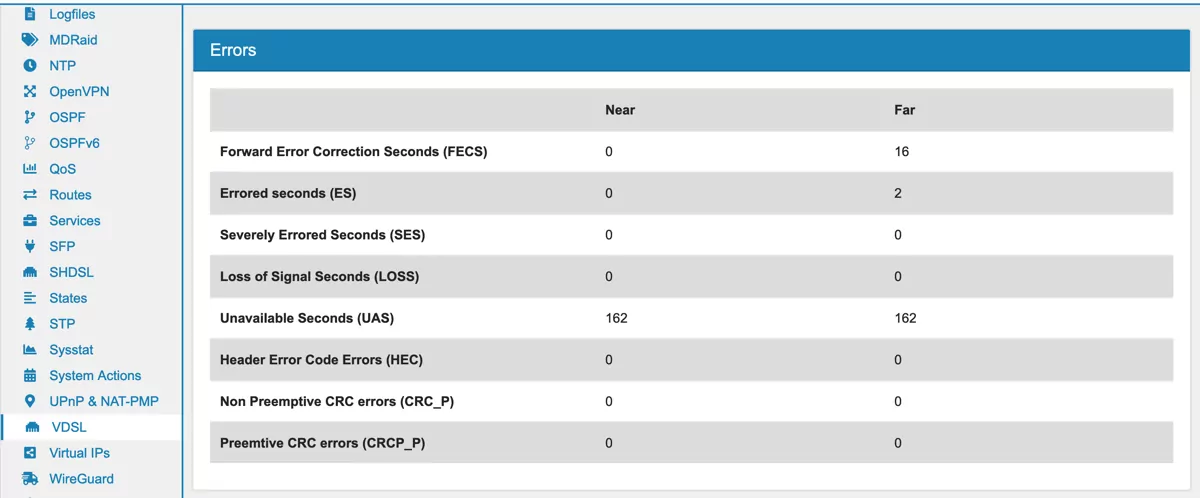Click Non Preemptive CRC errors (CRC_P) label
Image resolution: width=1200 pixels, height=498 pixels.
pos(337,401)
